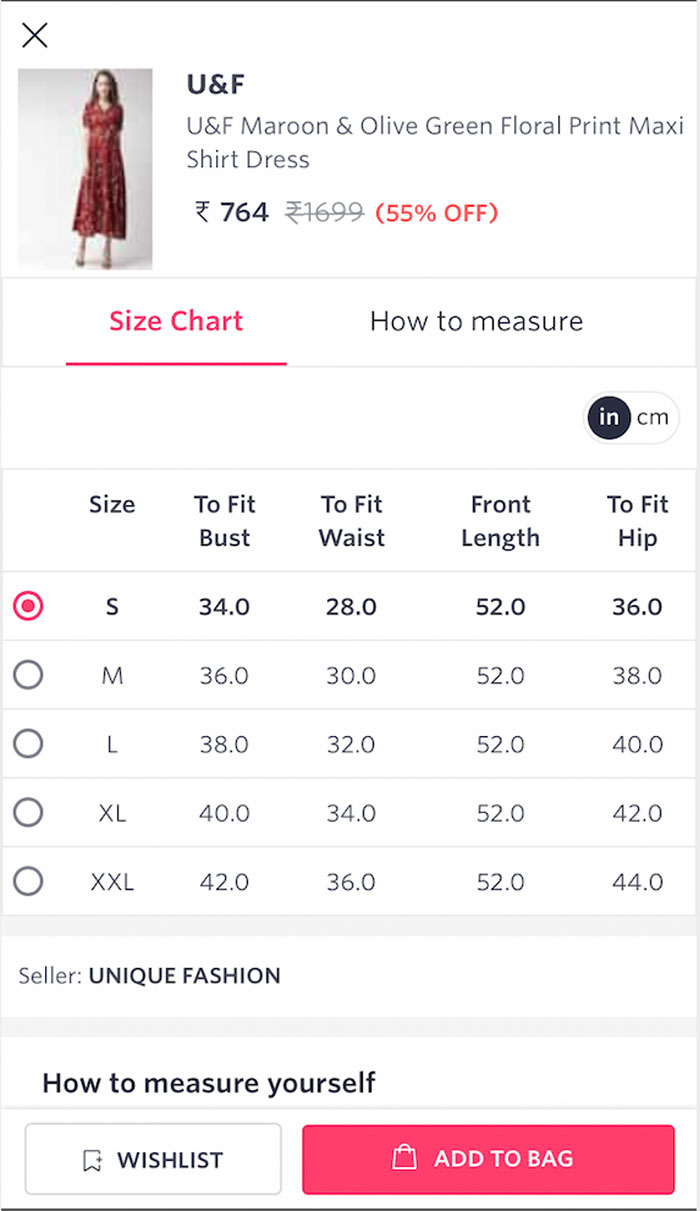Switch units to cm
Image resolution: width=700 pixels, height=1211 pixels.
652,417
